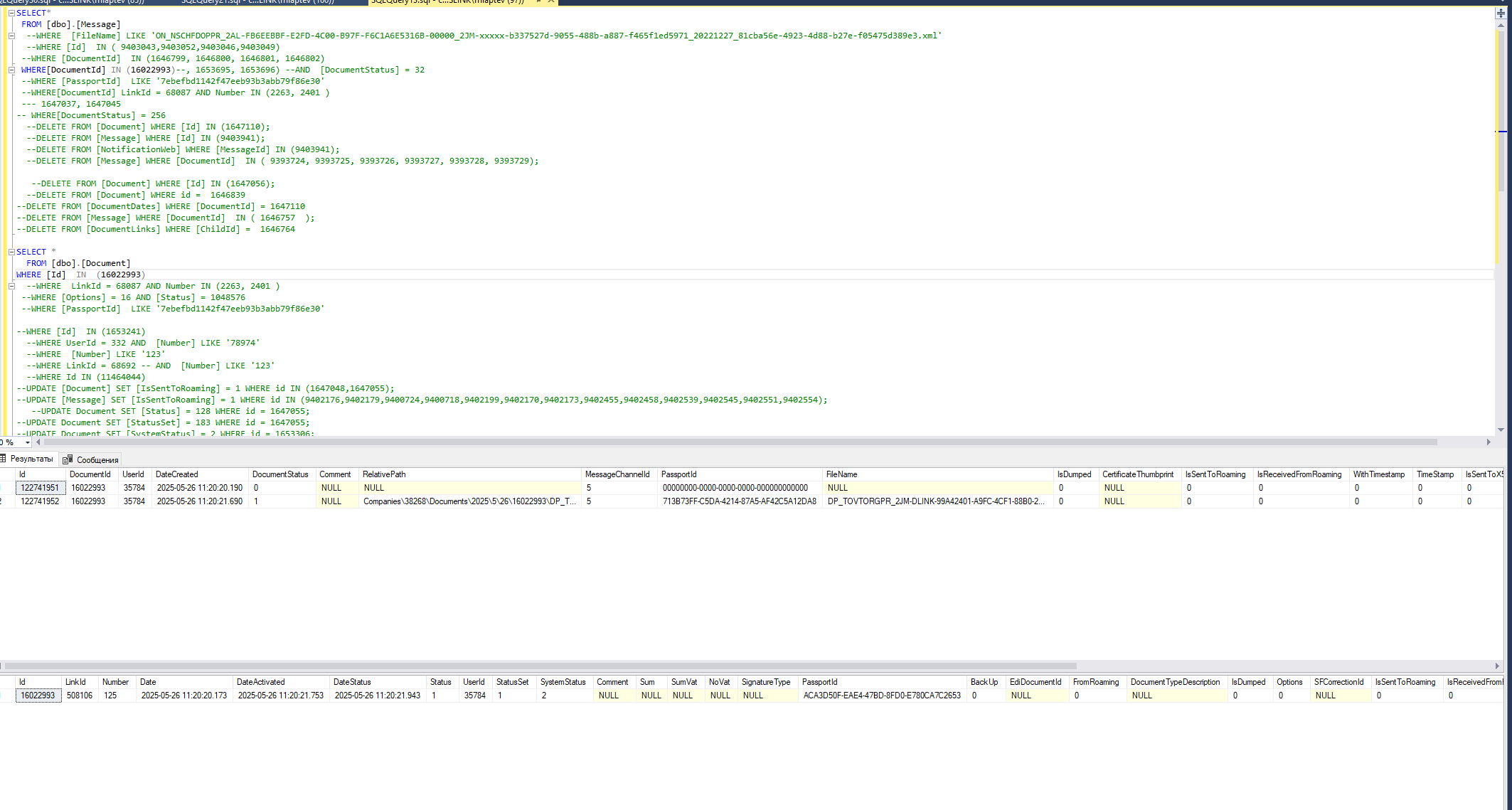Click the results grid horizontal scrollbar thumb
1512x810 pixels.
541,666
